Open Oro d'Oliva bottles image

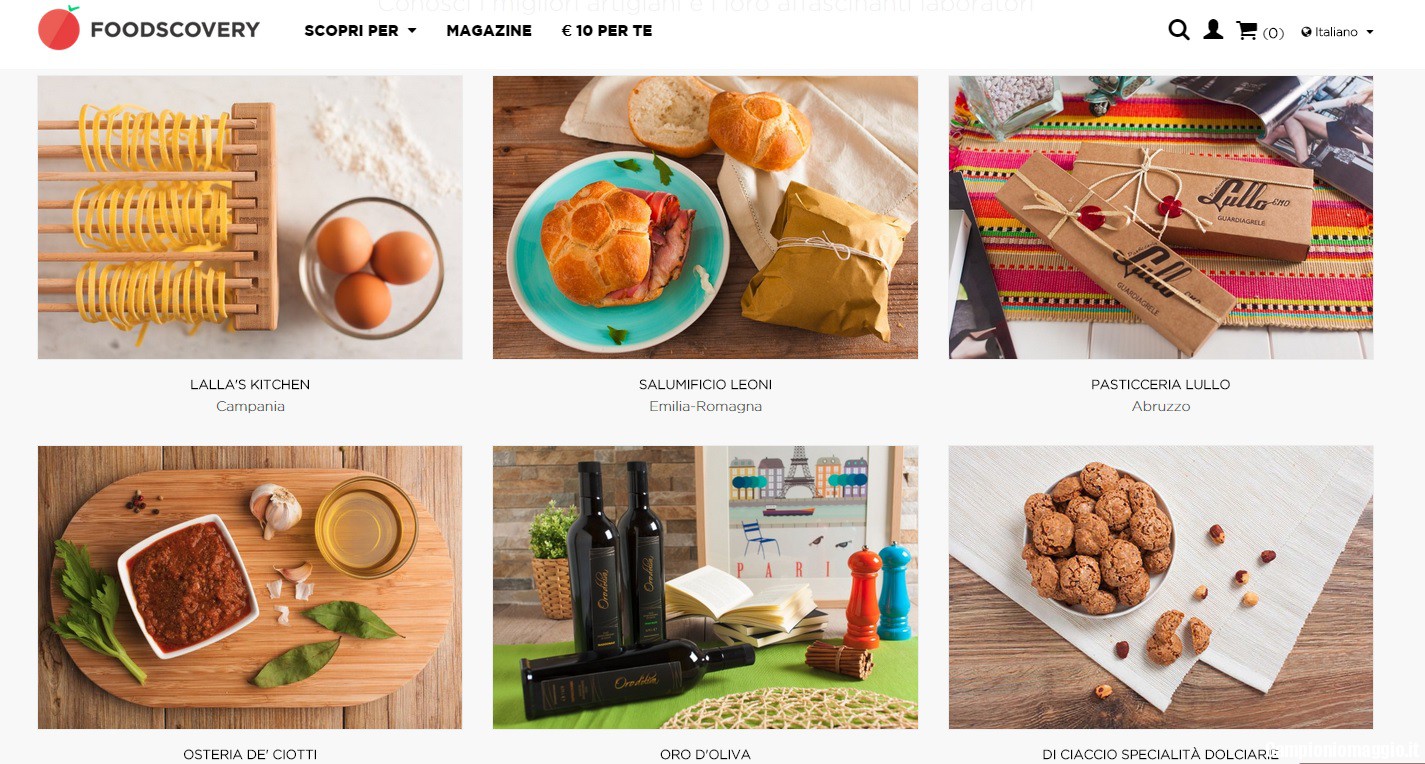tap(705, 587)
